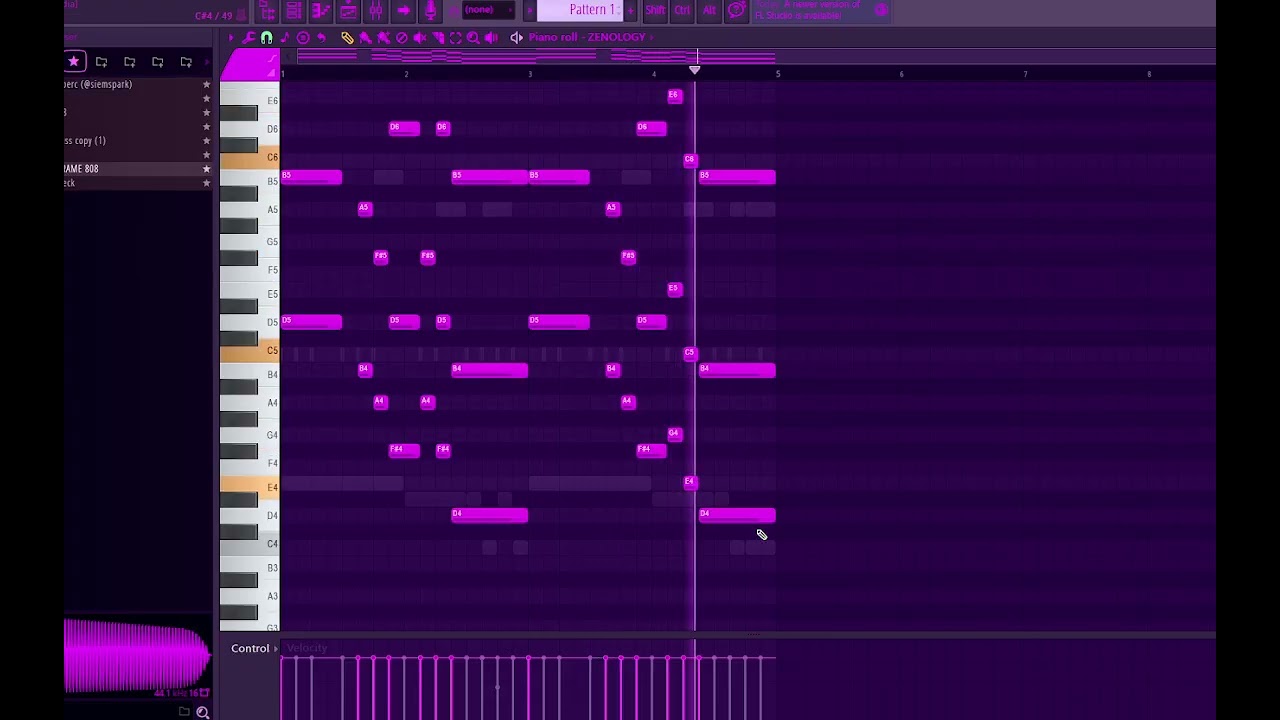Select the Mute tool speaker icon

(x=419, y=37)
